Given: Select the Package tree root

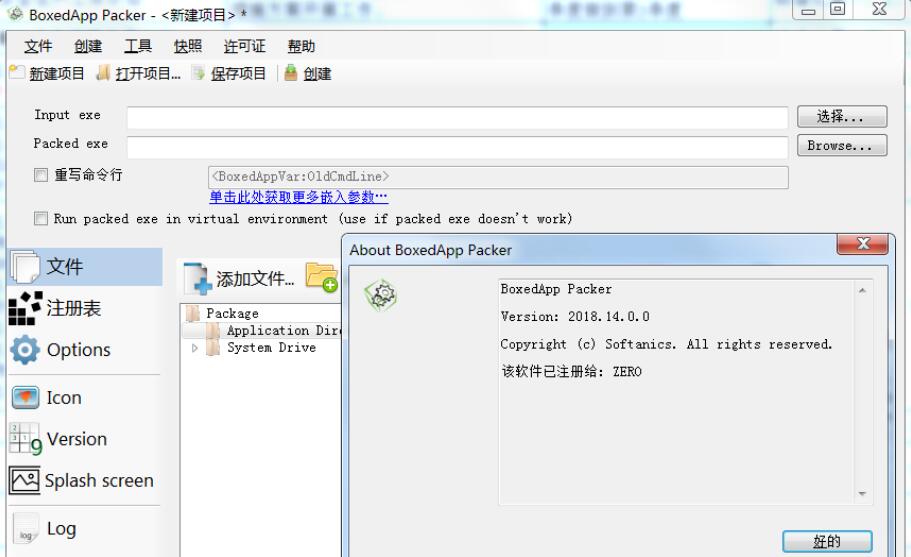Looking at the screenshot, I should [x=232, y=313].
